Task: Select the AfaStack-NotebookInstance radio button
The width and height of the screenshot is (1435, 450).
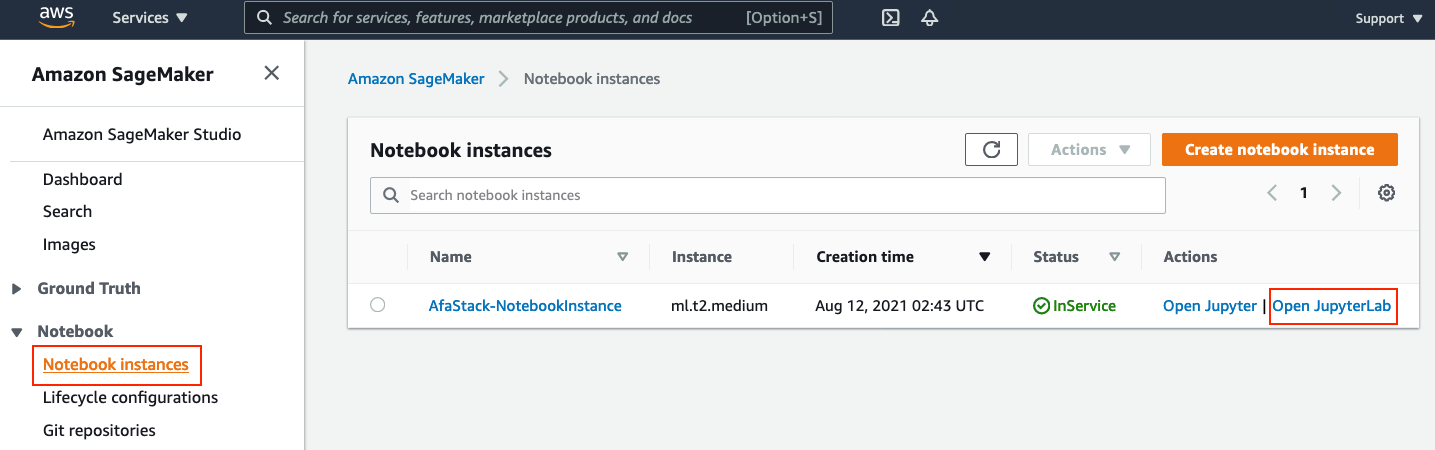Action: (x=377, y=305)
